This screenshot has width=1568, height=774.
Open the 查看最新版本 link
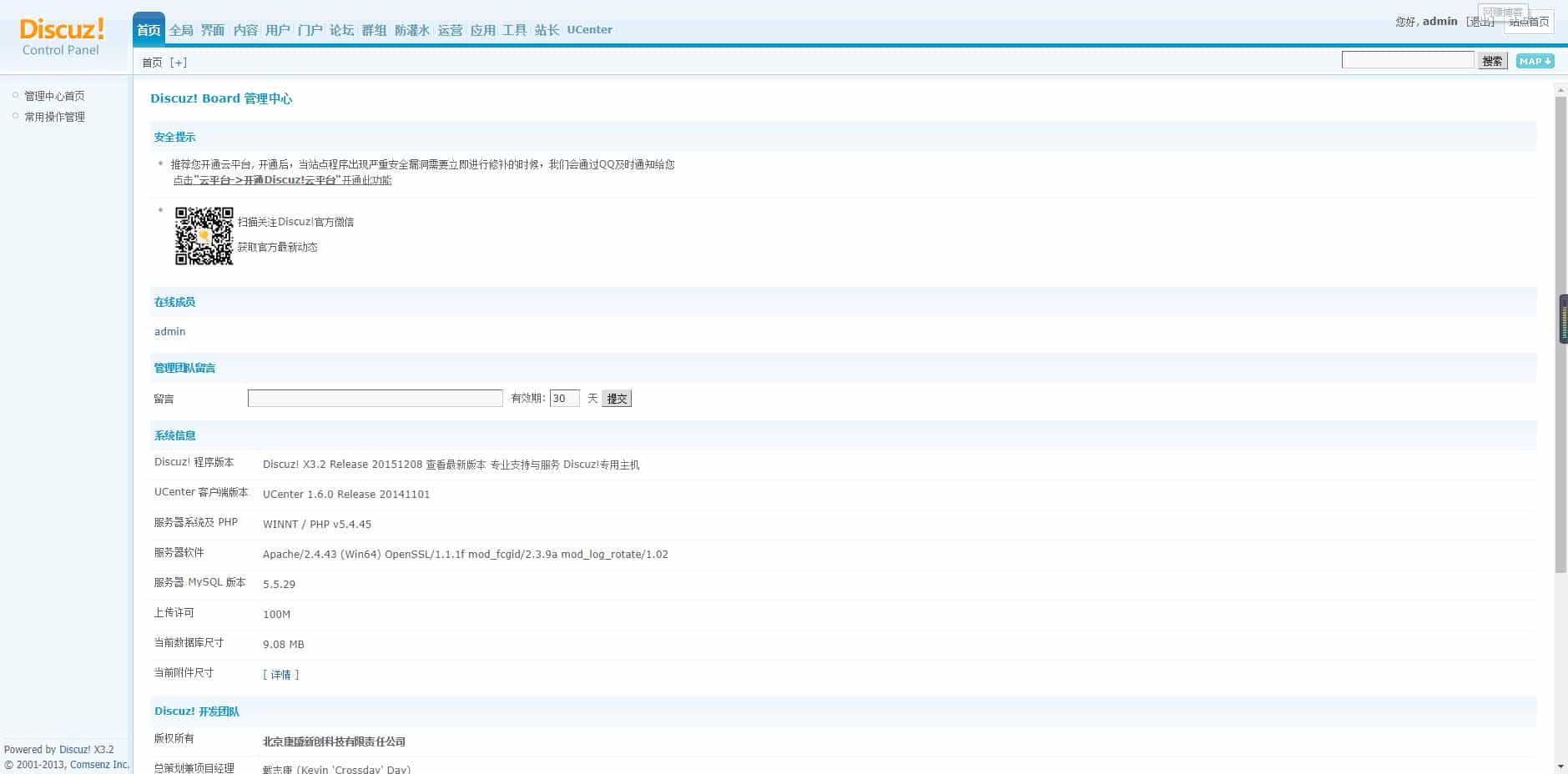456,465
